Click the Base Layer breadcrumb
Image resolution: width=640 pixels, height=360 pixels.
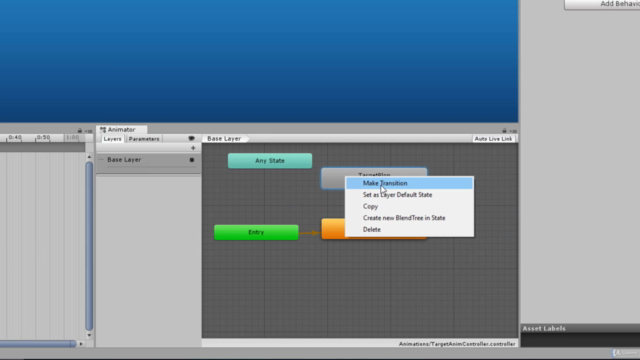224,139
